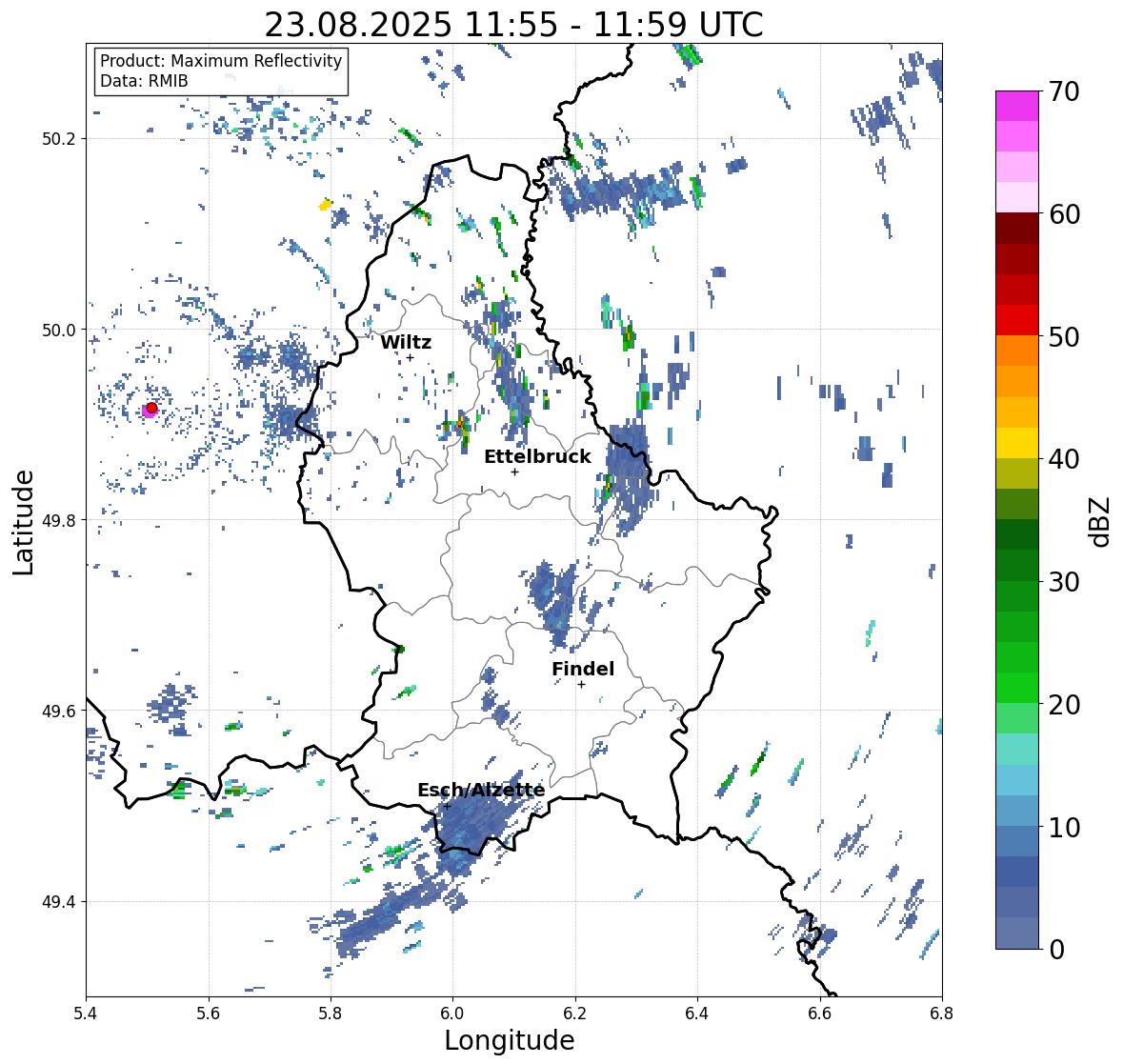Select the Ettelbruck city label
The width and height of the screenshot is (1123, 1064).
[x=537, y=456]
